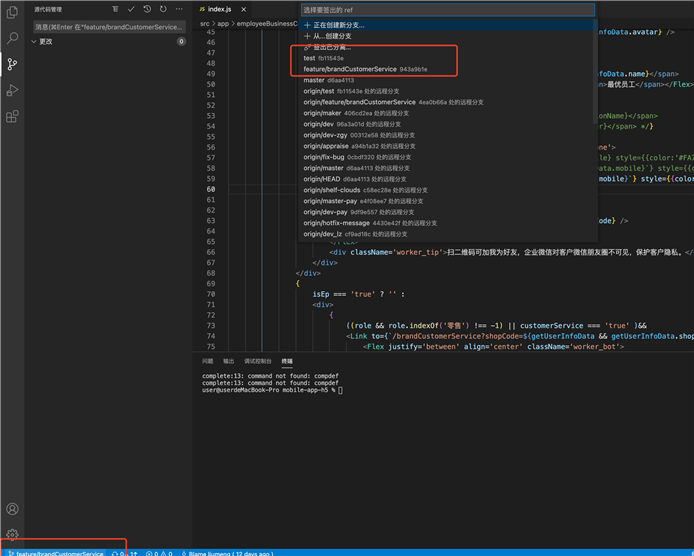This screenshot has width=694, height=556.
Task: Close the index.js editor tab
Action: [x=243, y=9]
